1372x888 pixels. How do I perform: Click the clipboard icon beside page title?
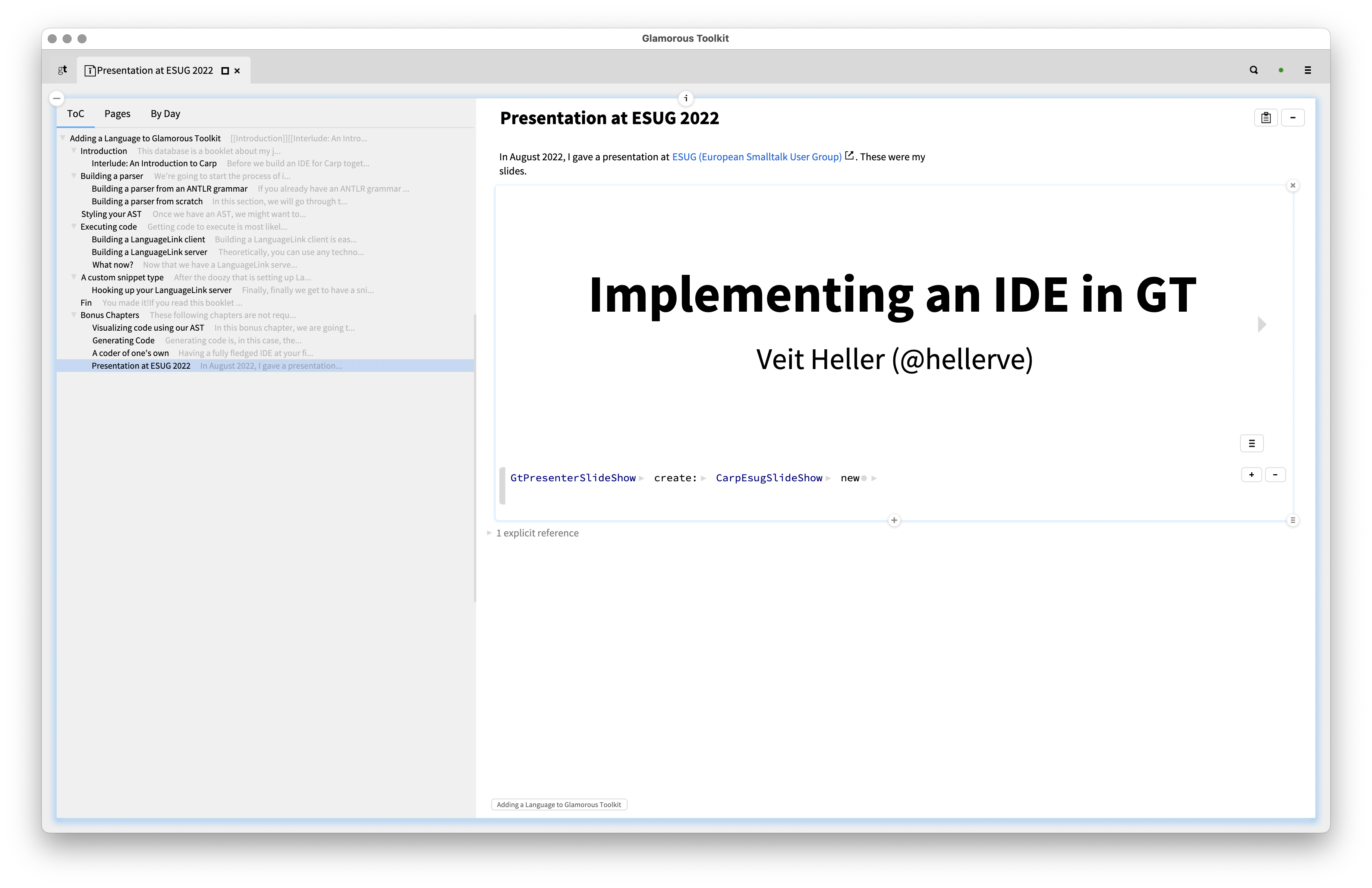pos(1266,117)
